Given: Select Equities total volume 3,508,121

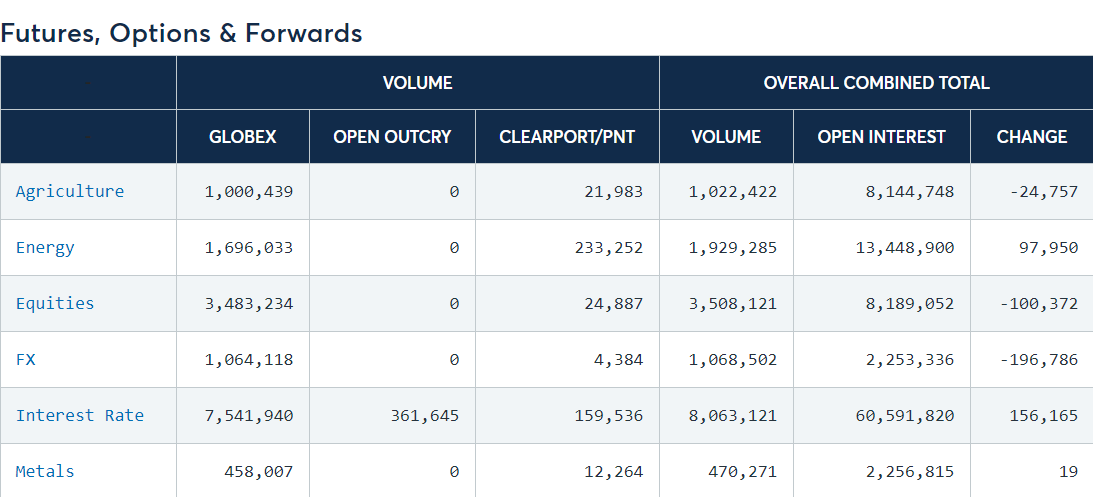Looking at the screenshot, I should point(733,303).
